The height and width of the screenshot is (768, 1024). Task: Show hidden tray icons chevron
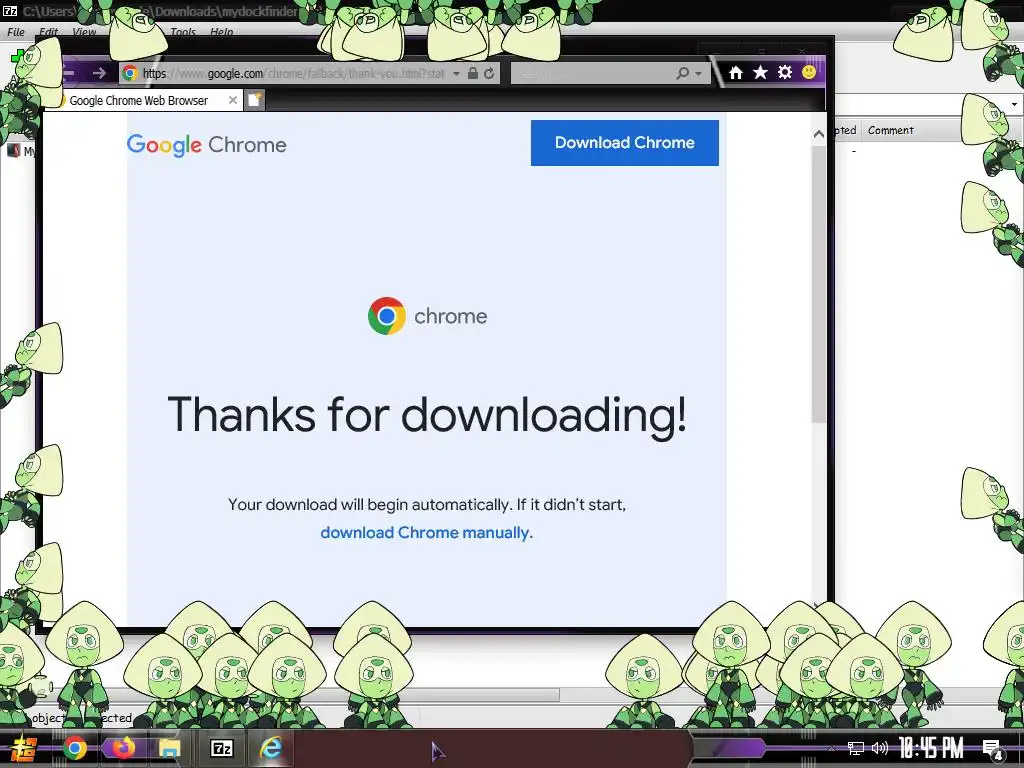[831, 748]
